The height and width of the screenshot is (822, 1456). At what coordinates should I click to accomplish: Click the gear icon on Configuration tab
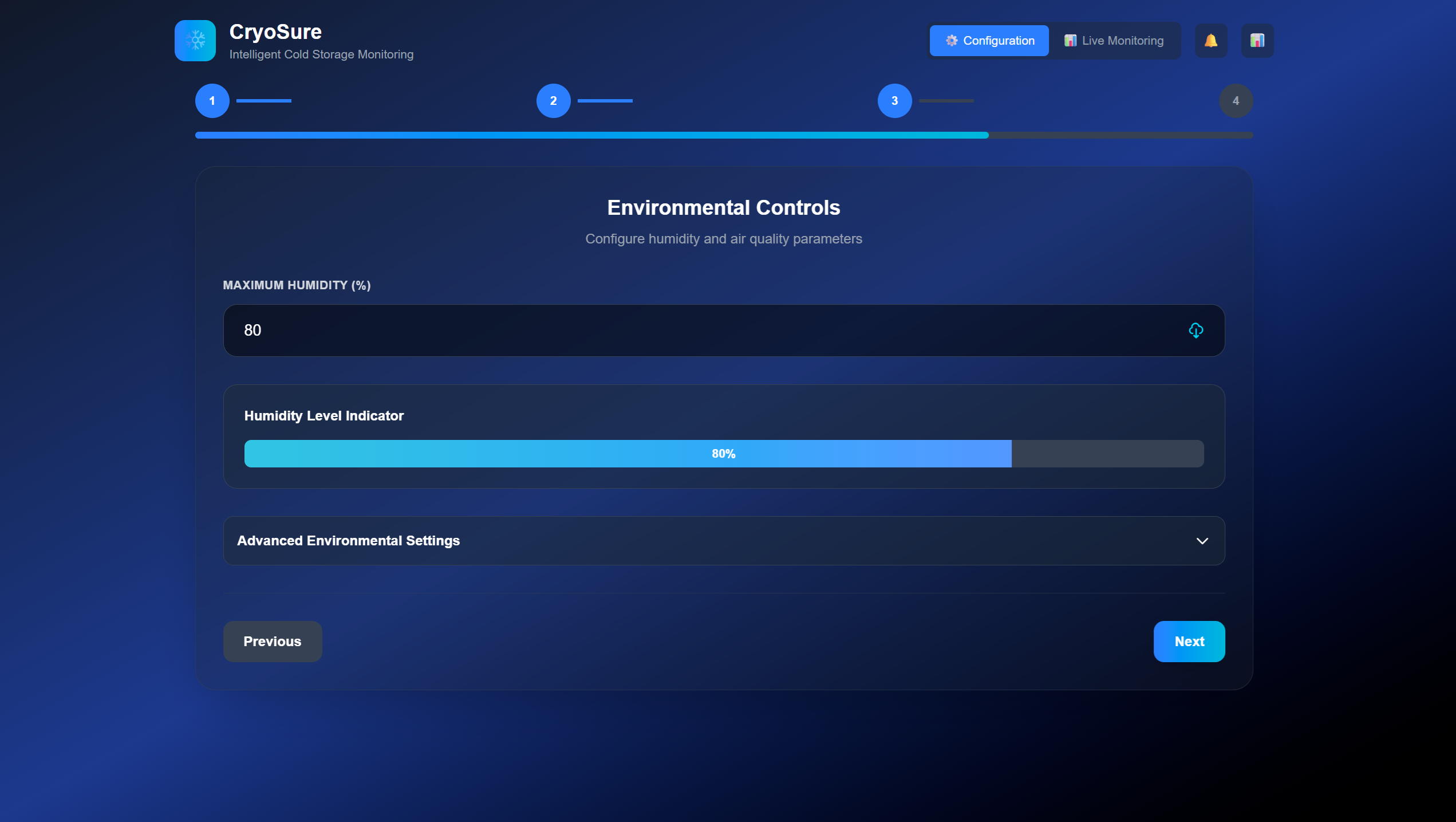tap(951, 41)
